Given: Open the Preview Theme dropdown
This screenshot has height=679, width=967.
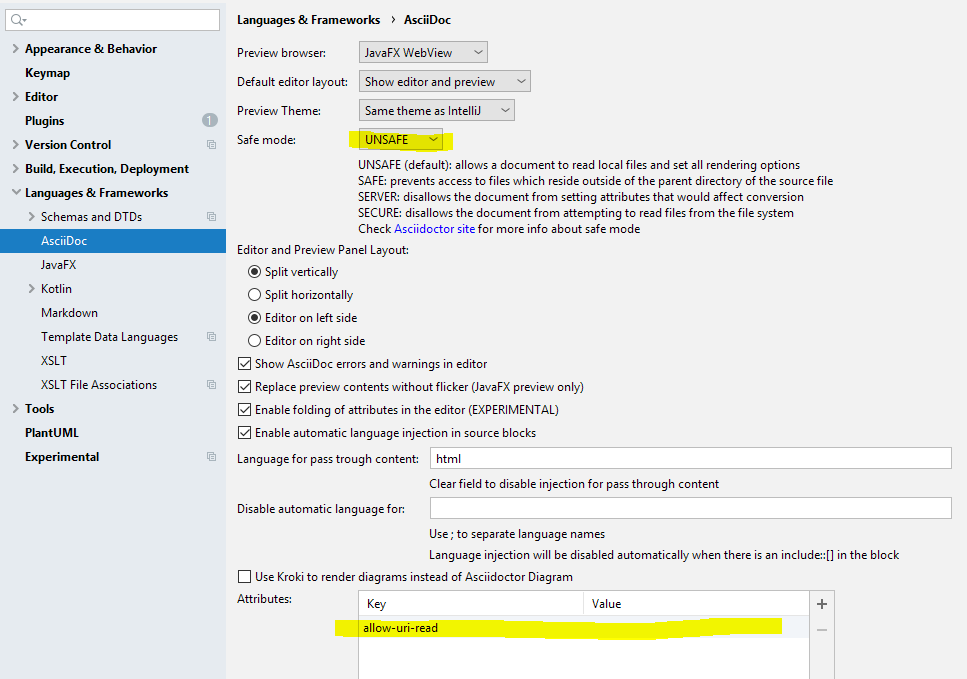Looking at the screenshot, I should (x=437, y=110).
